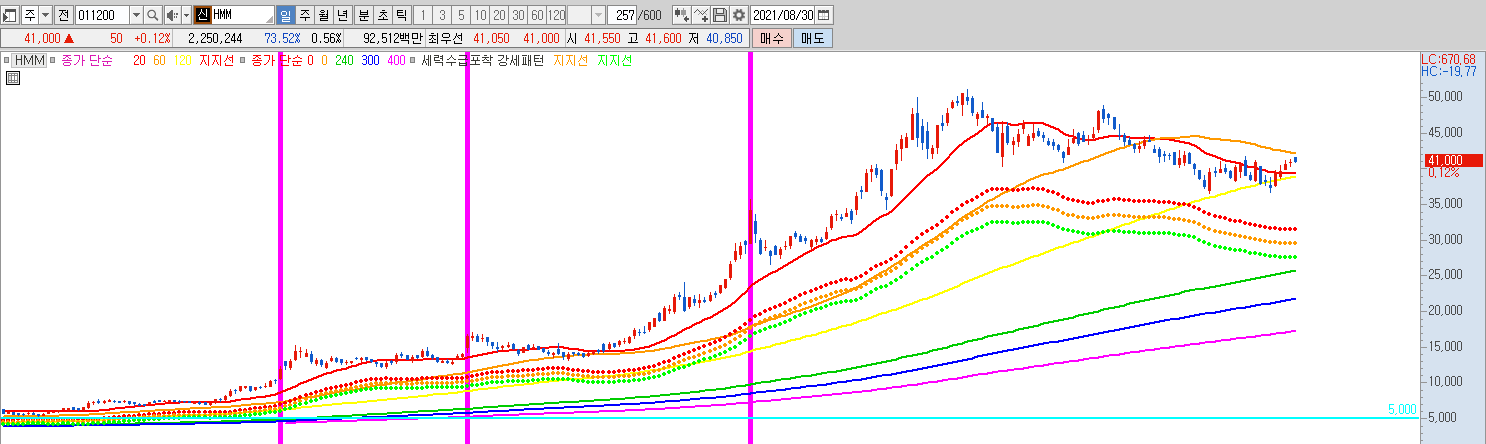Select the yearly (년) chart period

point(342,15)
